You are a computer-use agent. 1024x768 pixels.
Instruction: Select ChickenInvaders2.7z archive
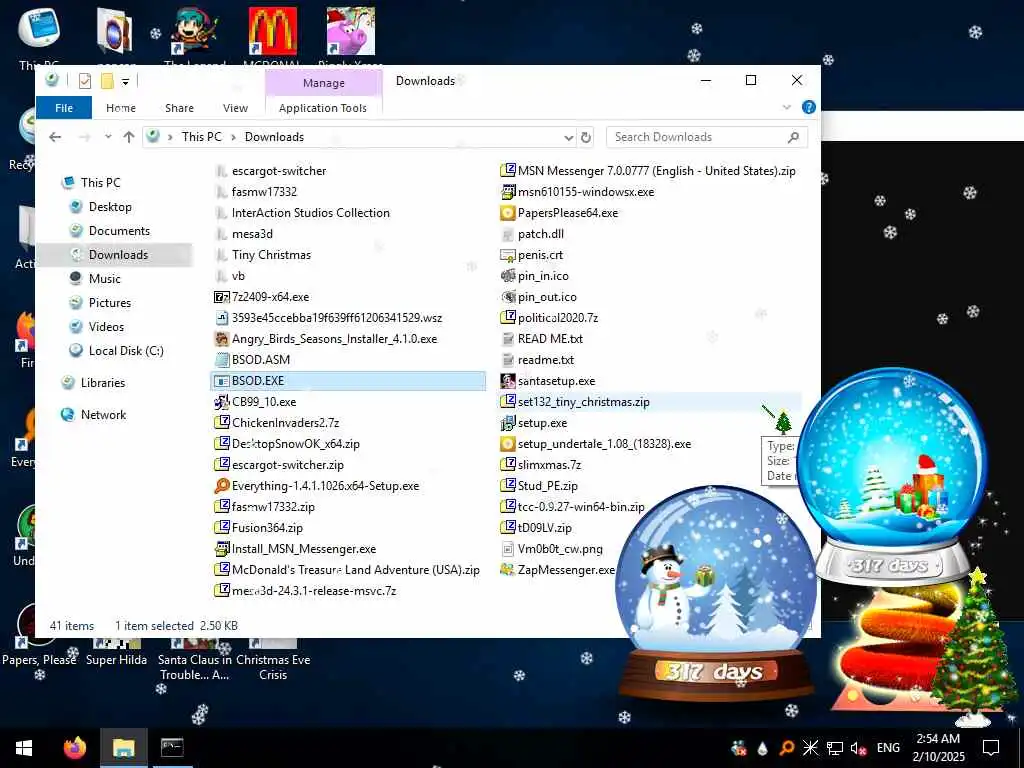(285, 423)
